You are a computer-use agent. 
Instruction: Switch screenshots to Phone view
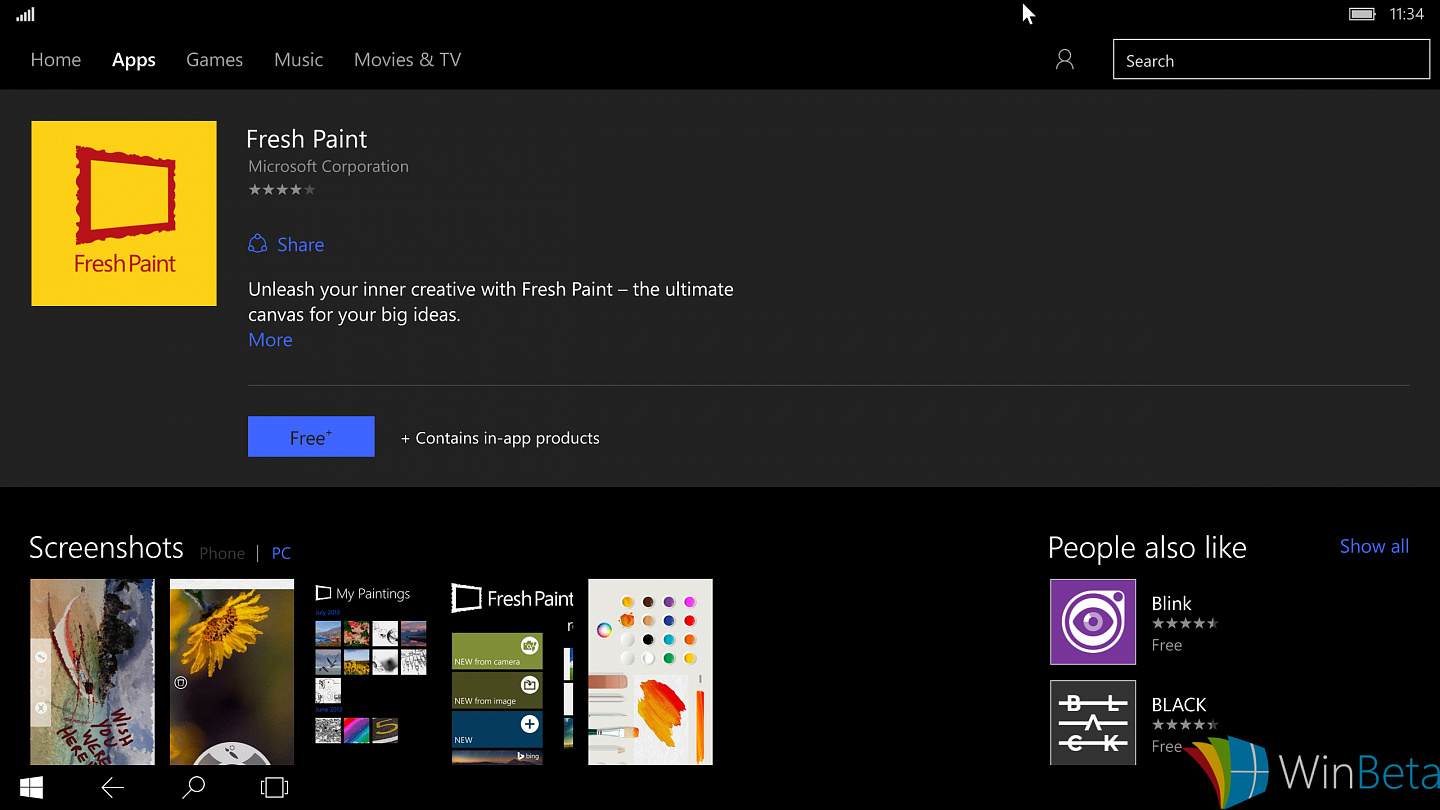tap(222, 553)
